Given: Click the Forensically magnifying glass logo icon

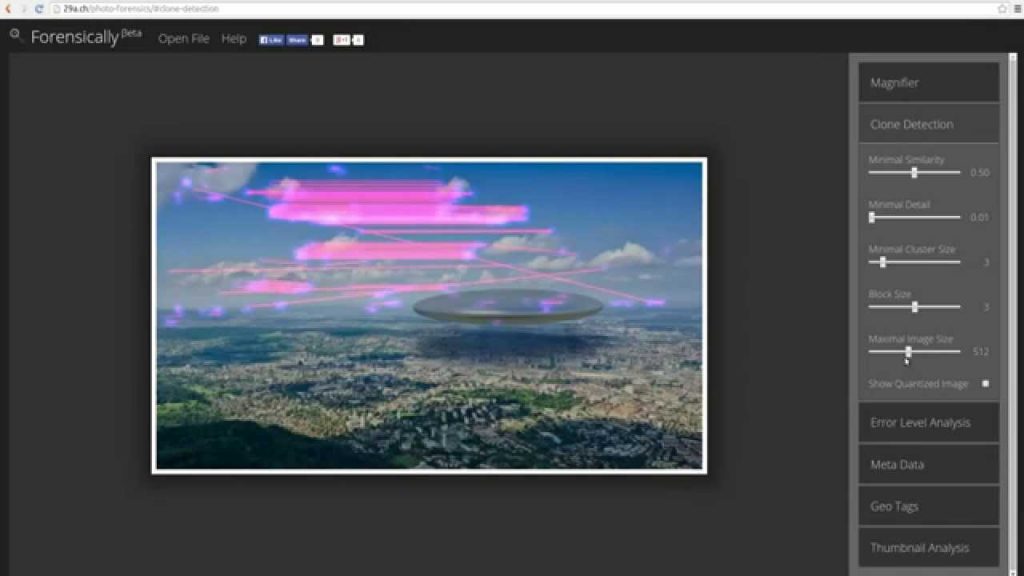Looking at the screenshot, I should [x=15, y=34].
